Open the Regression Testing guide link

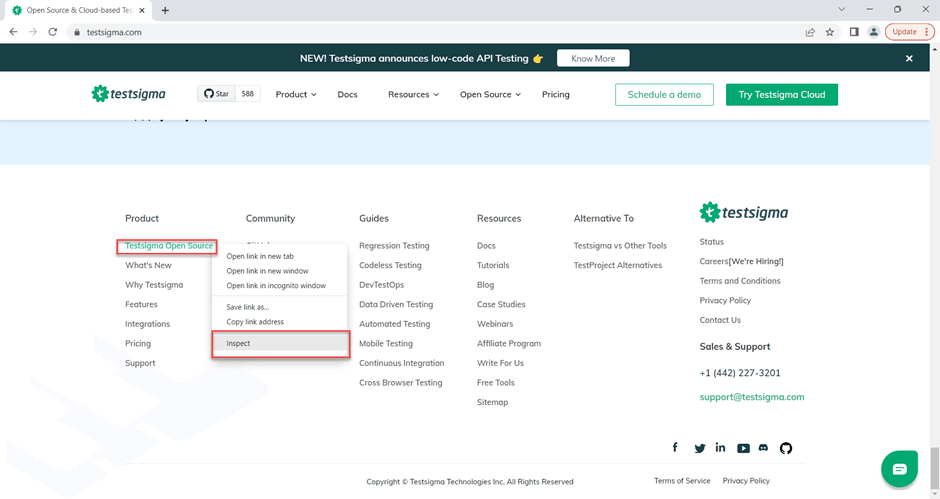[394, 245]
